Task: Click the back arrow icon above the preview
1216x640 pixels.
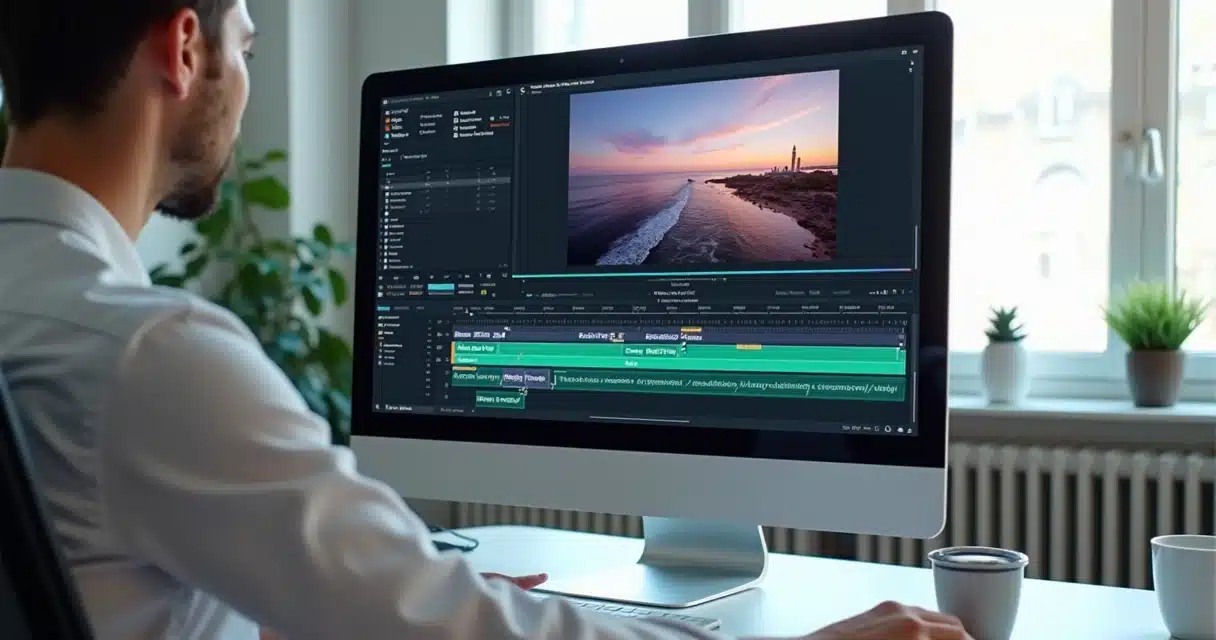Action: pos(522,92)
